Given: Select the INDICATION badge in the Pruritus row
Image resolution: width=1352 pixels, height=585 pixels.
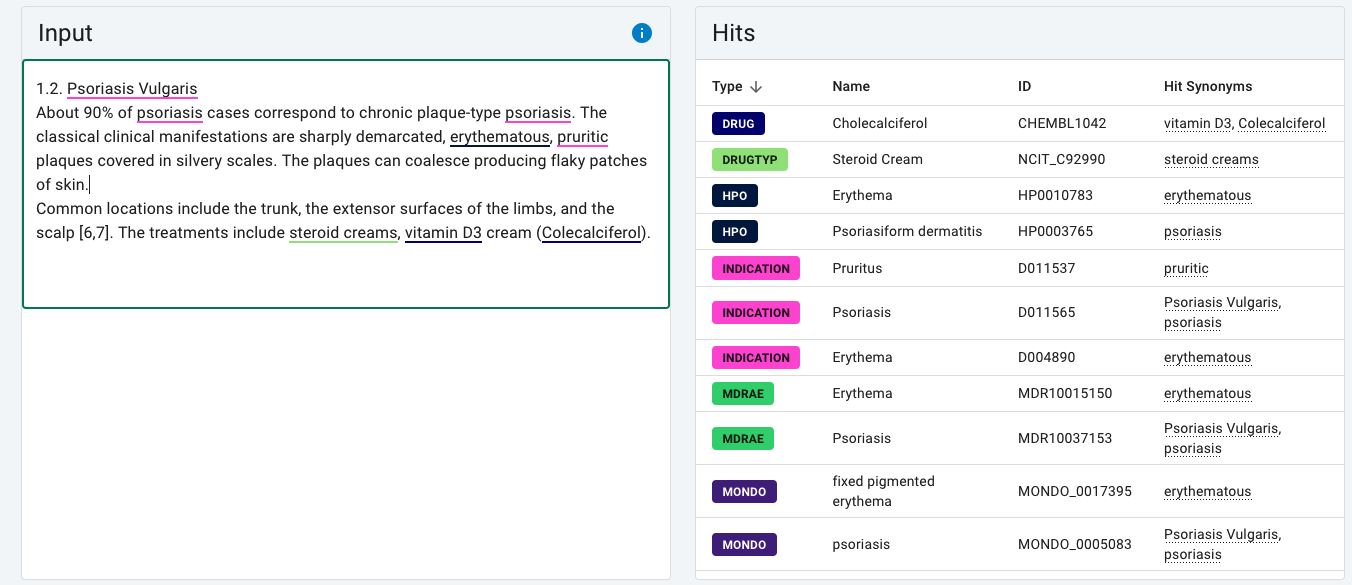Looking at the screenshot, I should point(755,268).
